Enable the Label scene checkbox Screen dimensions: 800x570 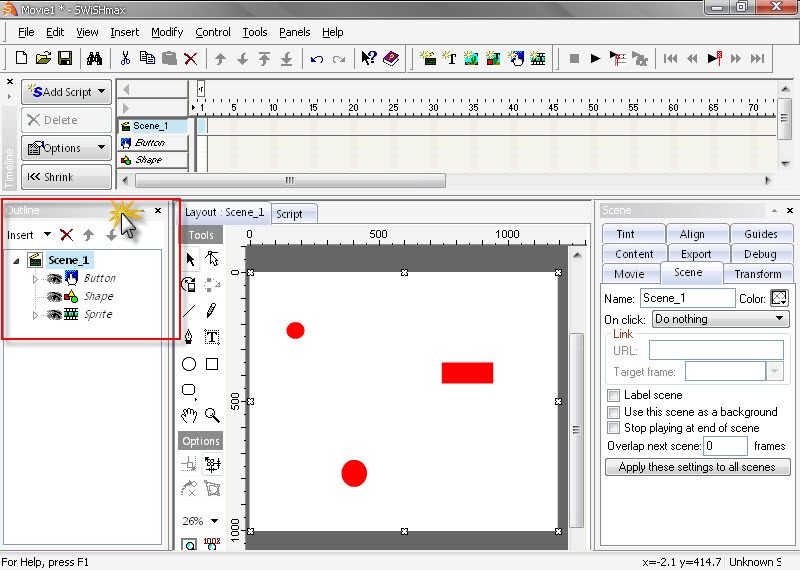pyautogui.click(x=614, y=395)
